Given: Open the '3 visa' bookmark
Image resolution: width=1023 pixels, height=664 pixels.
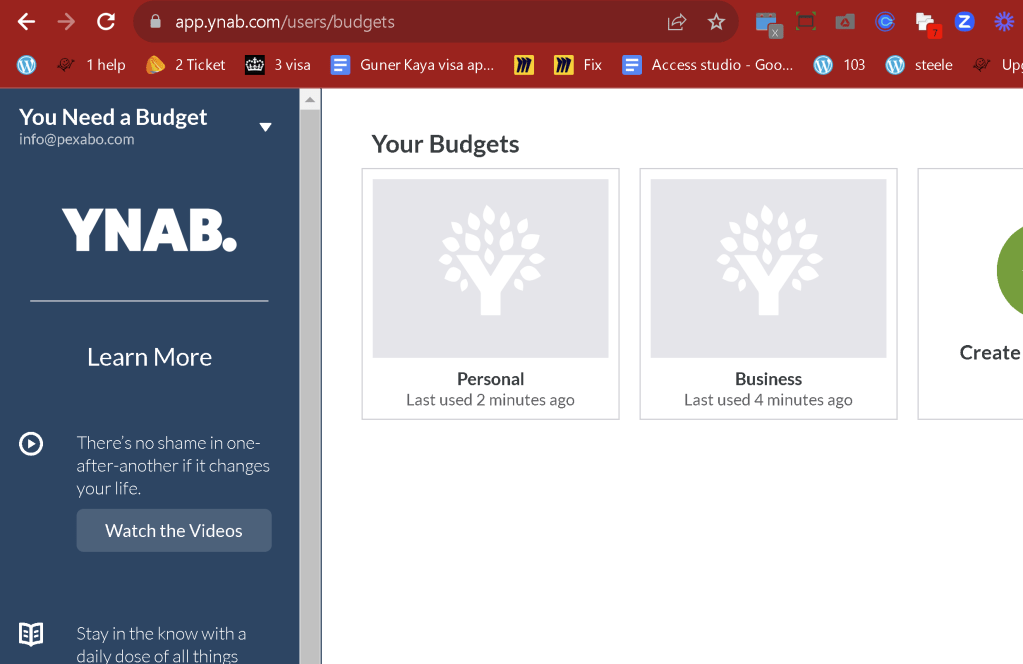Looking at the screenshot, I should click(x=278, y=65).
